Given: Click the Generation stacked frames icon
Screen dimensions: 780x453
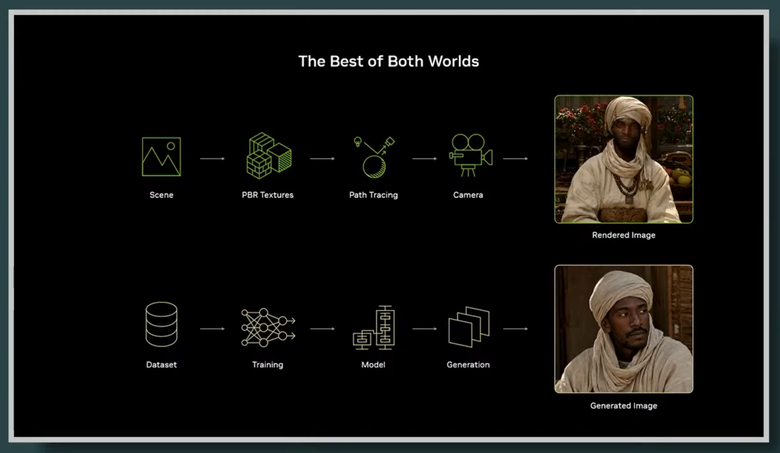Looking at the screenshot, I should pos(469,327).
